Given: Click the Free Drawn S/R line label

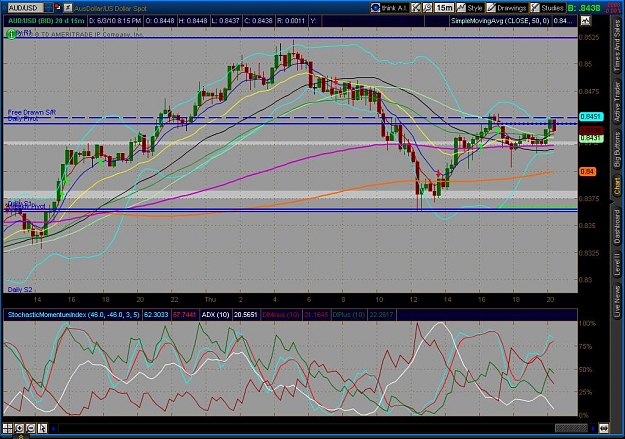Looking at the screenshot, I should [x=32, y=112].
